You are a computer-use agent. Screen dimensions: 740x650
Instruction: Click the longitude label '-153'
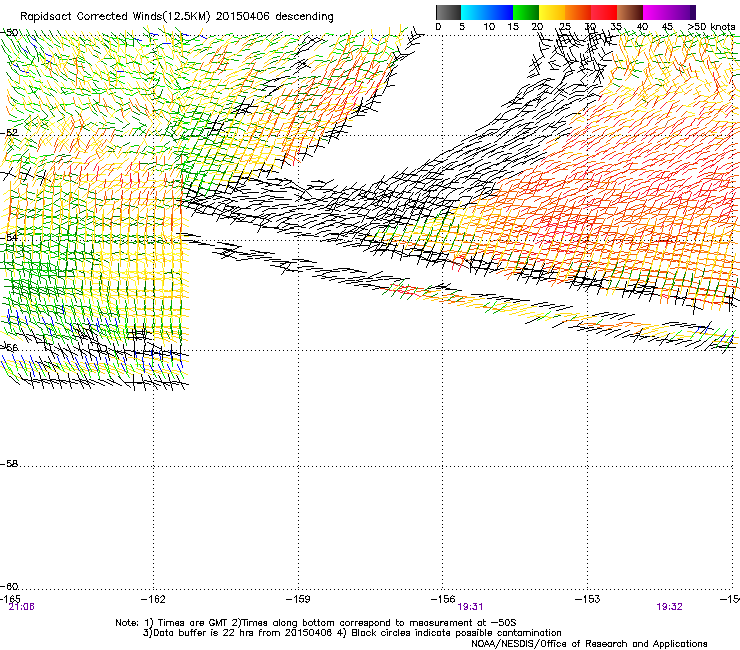point(588,599)
